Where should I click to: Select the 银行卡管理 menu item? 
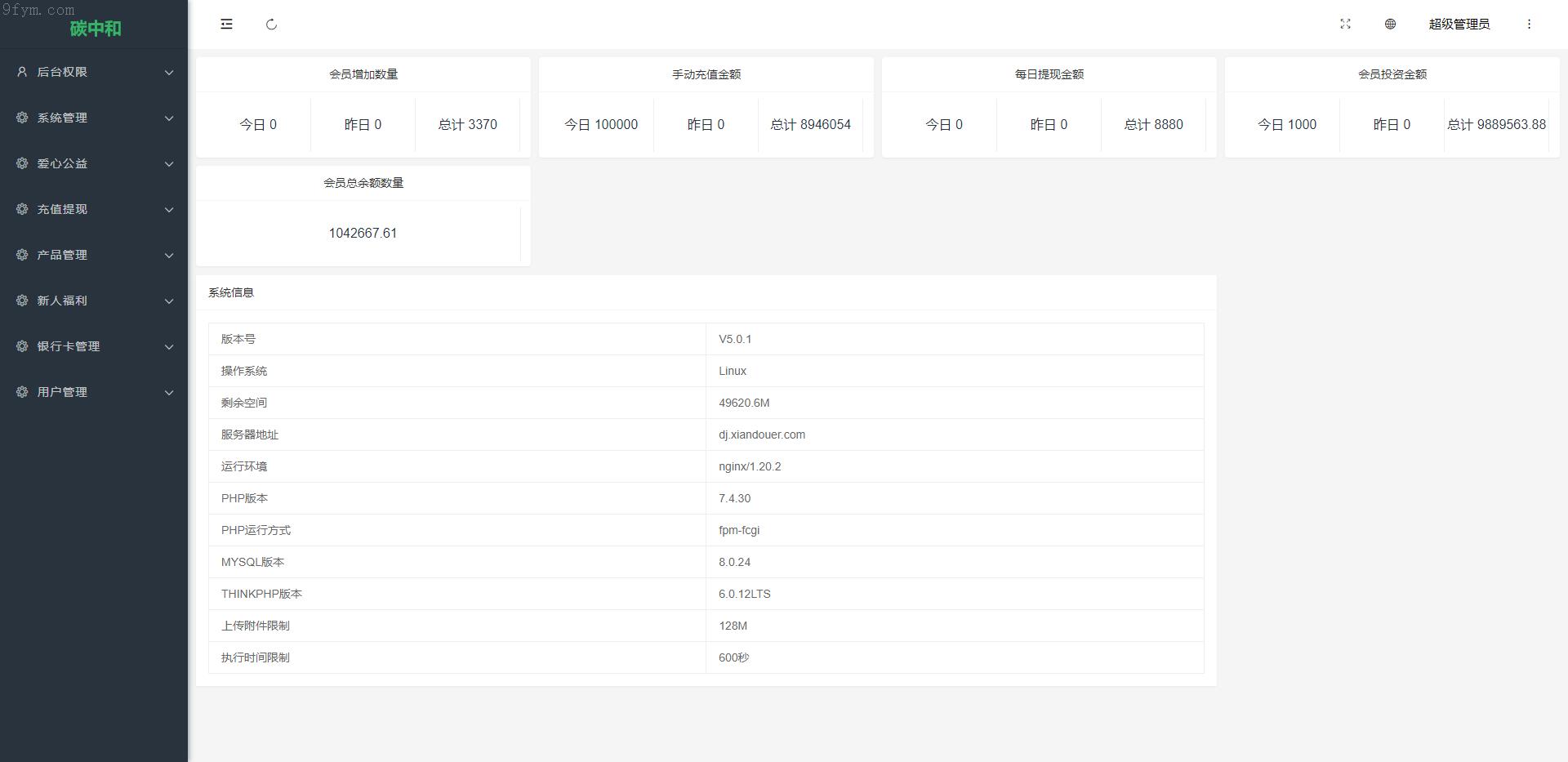click(69, 346)
